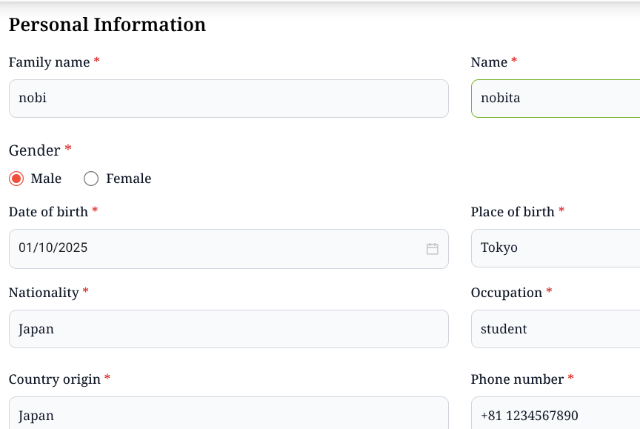Click the Phone number label
Screen dimensions: 640x429
(516, 379)
